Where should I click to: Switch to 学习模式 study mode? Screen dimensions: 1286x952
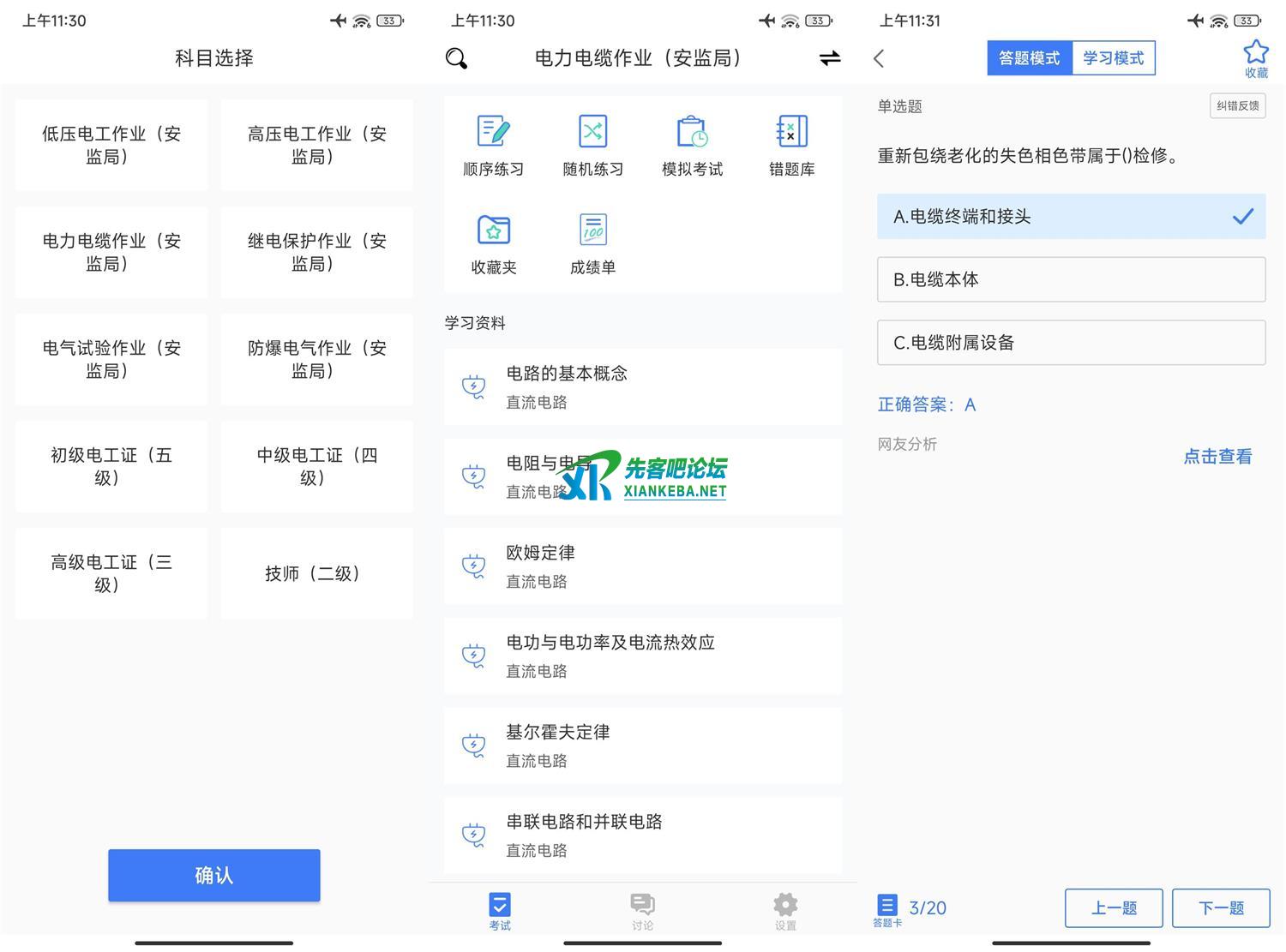tap(1113, 58)
